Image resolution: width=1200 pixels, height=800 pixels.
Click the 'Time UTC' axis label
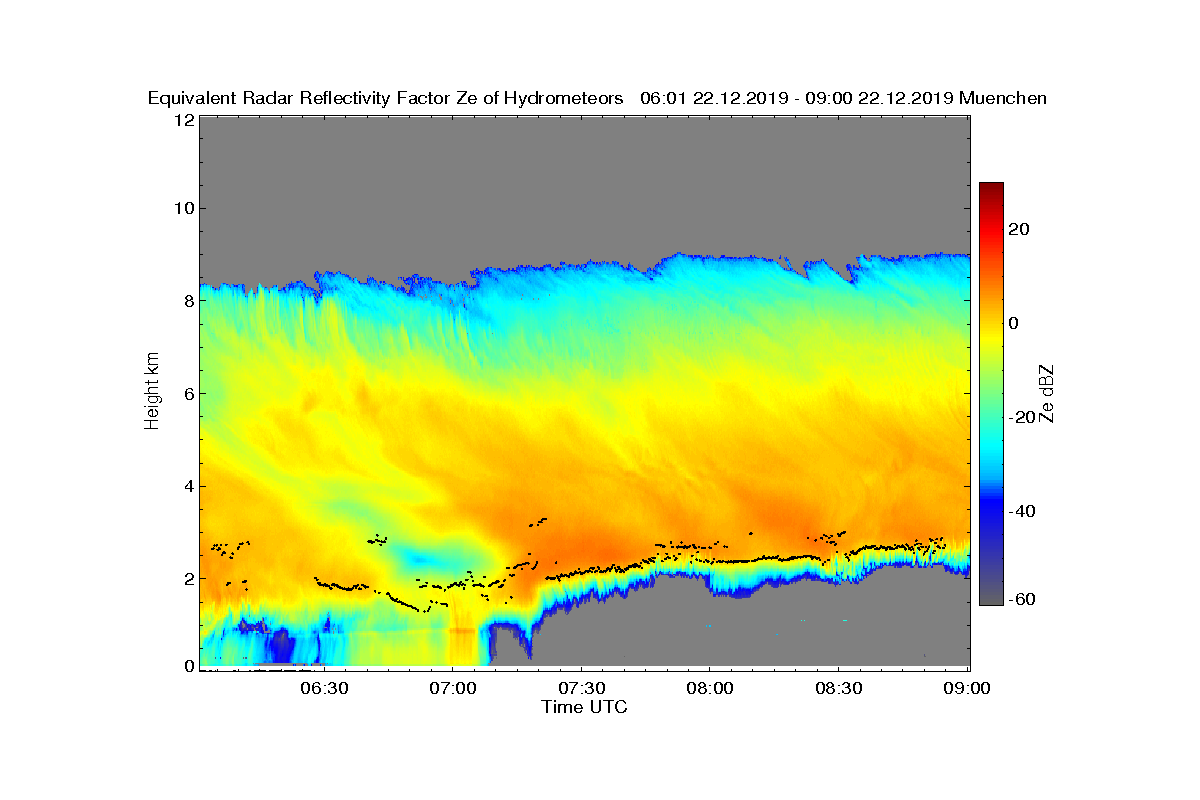585,707
